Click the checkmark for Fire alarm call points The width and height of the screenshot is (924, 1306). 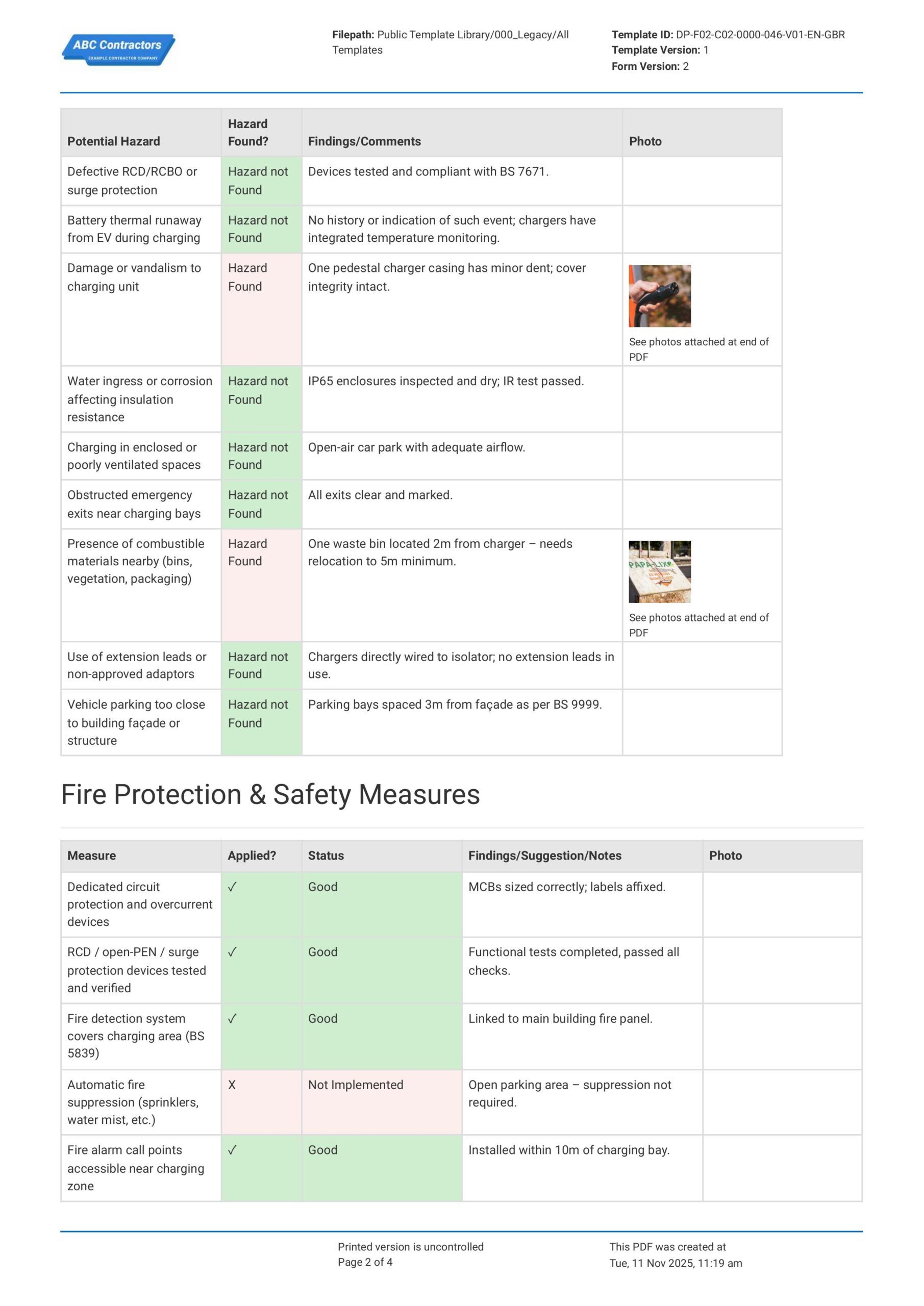coord(232,1150)
